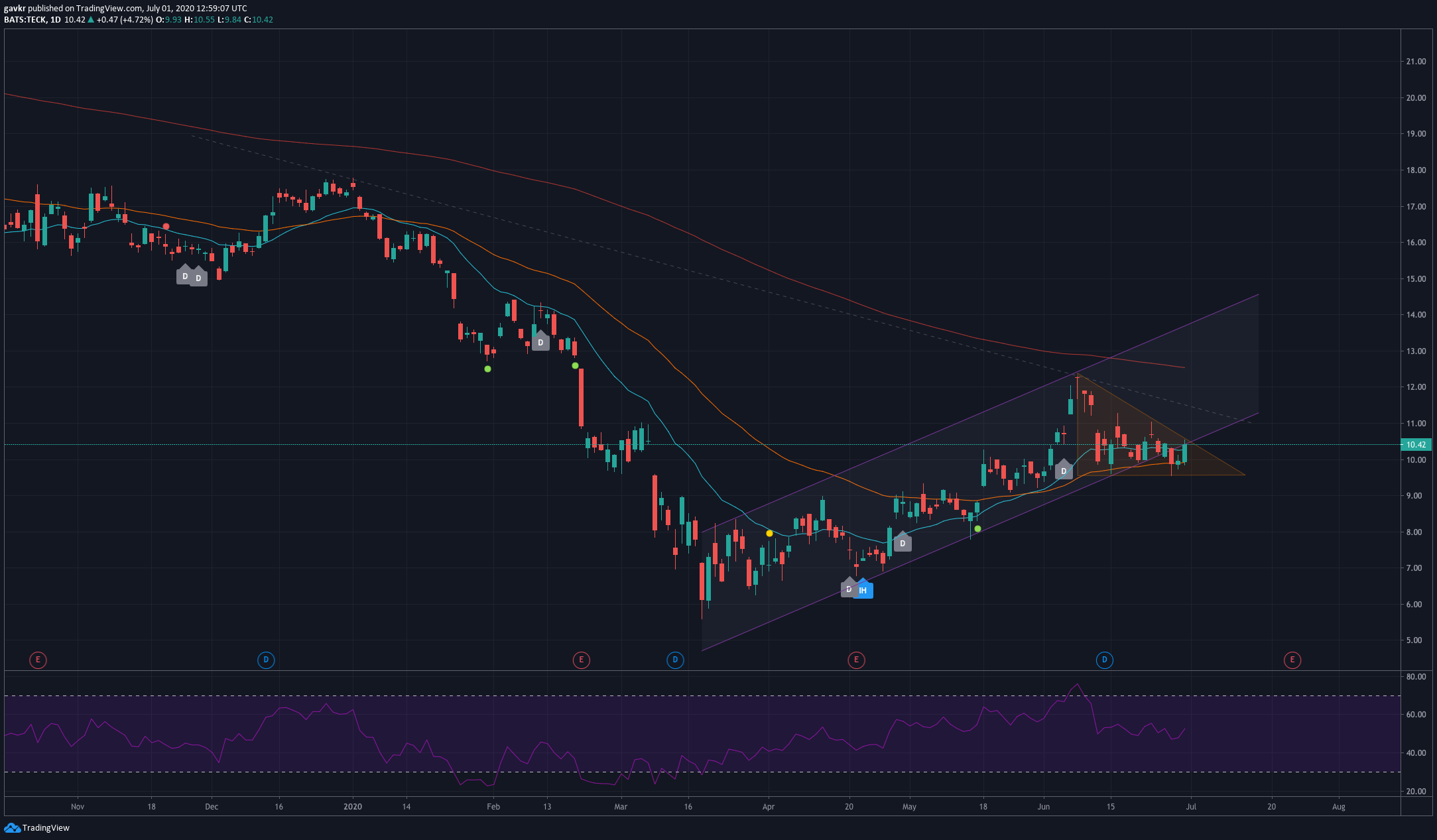Click the 15.00 price axis label
The height and width of the screenshot is (840, 1437).
pyautogui.click(x=1416, y=279)
